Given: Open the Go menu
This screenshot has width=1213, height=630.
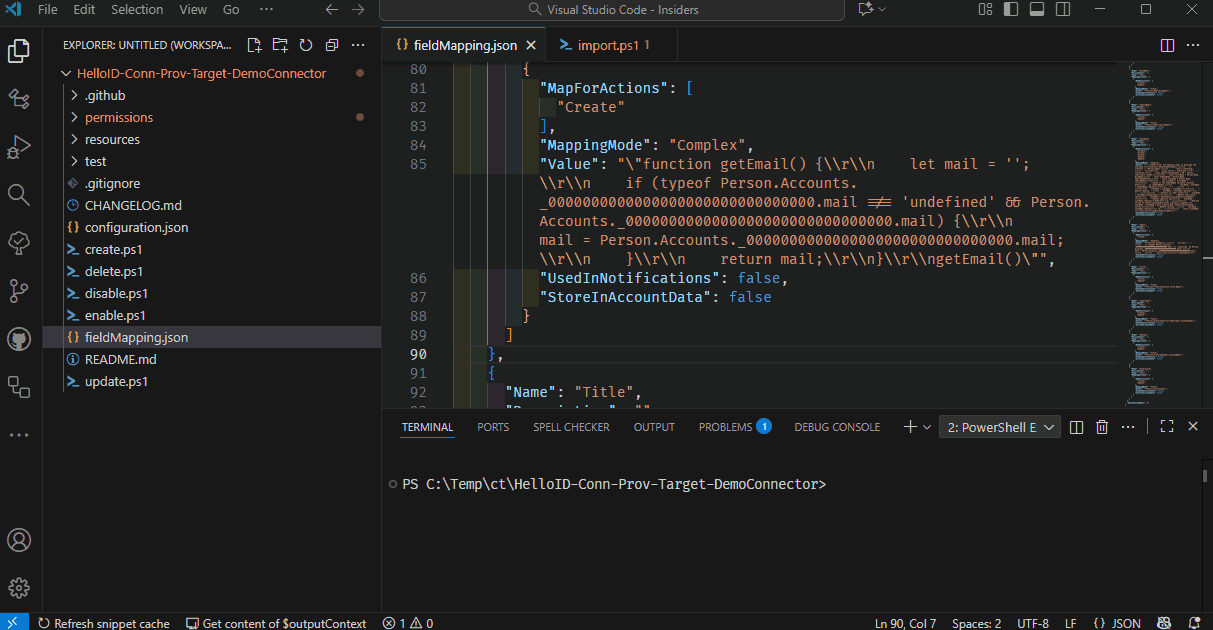Looking at the screenshot, I should [x=231, y=9].
